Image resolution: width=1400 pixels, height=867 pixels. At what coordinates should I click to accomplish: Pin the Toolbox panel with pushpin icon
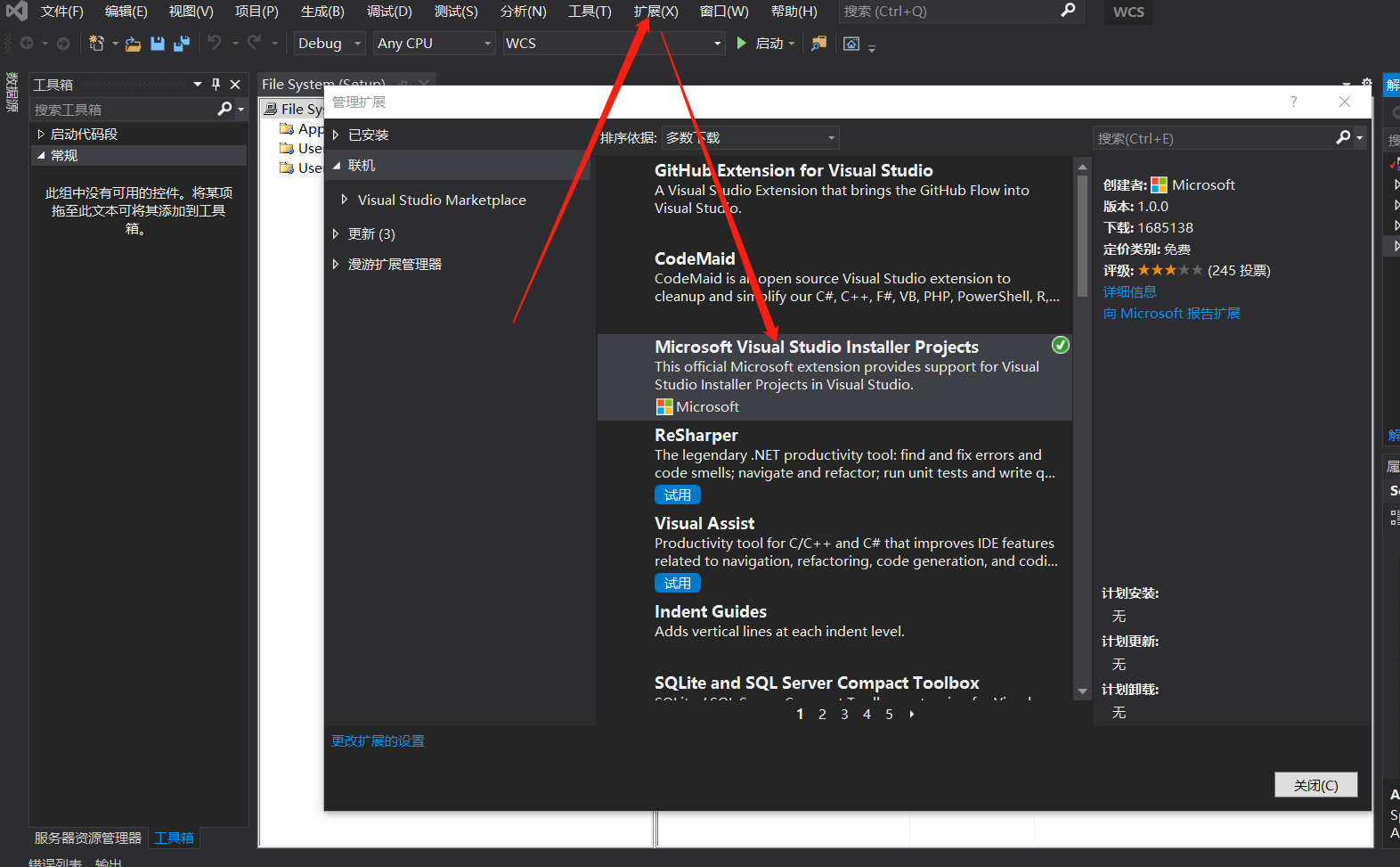point(216,84)
